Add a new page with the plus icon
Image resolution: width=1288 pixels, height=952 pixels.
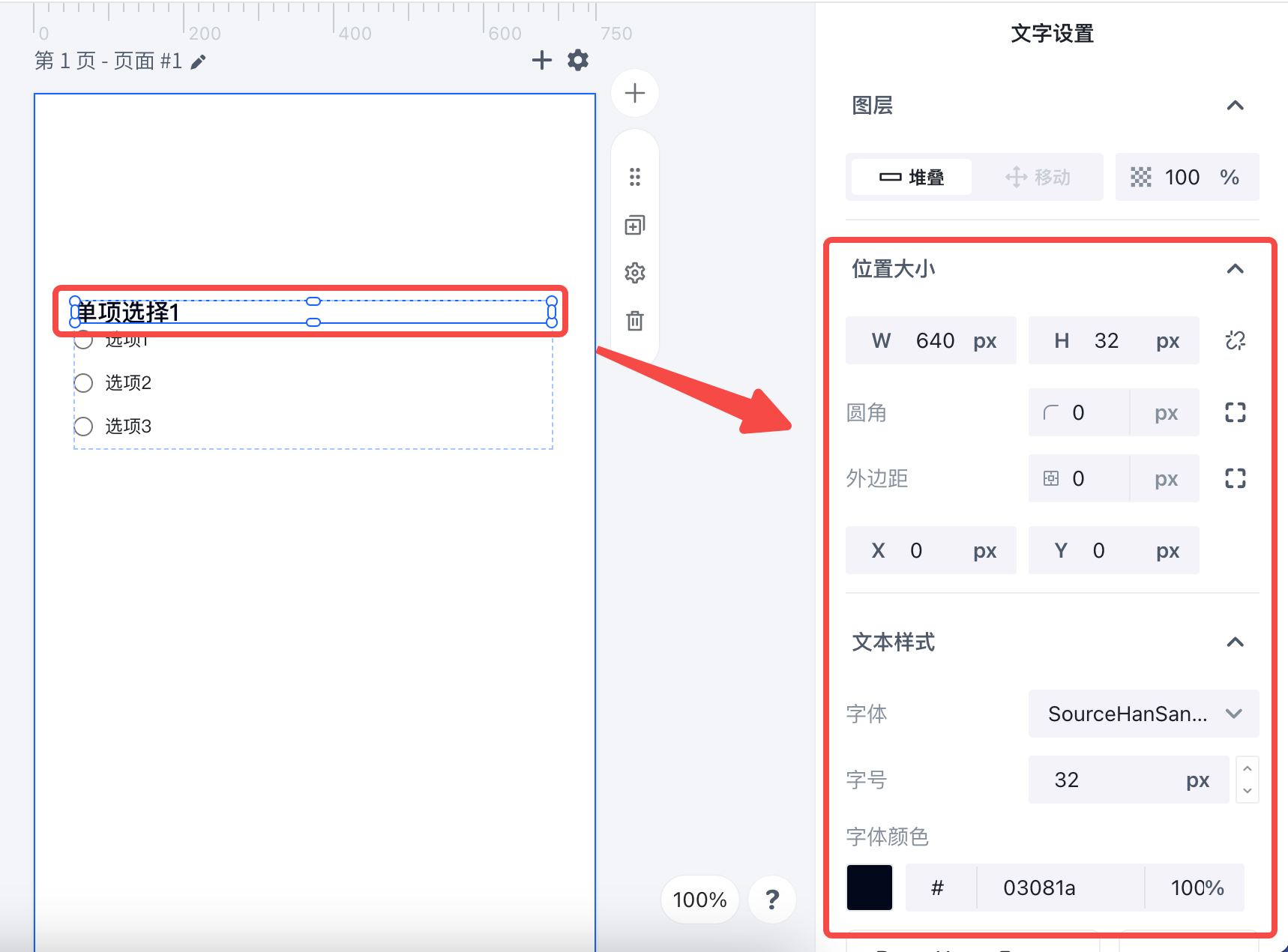(541, 60)
